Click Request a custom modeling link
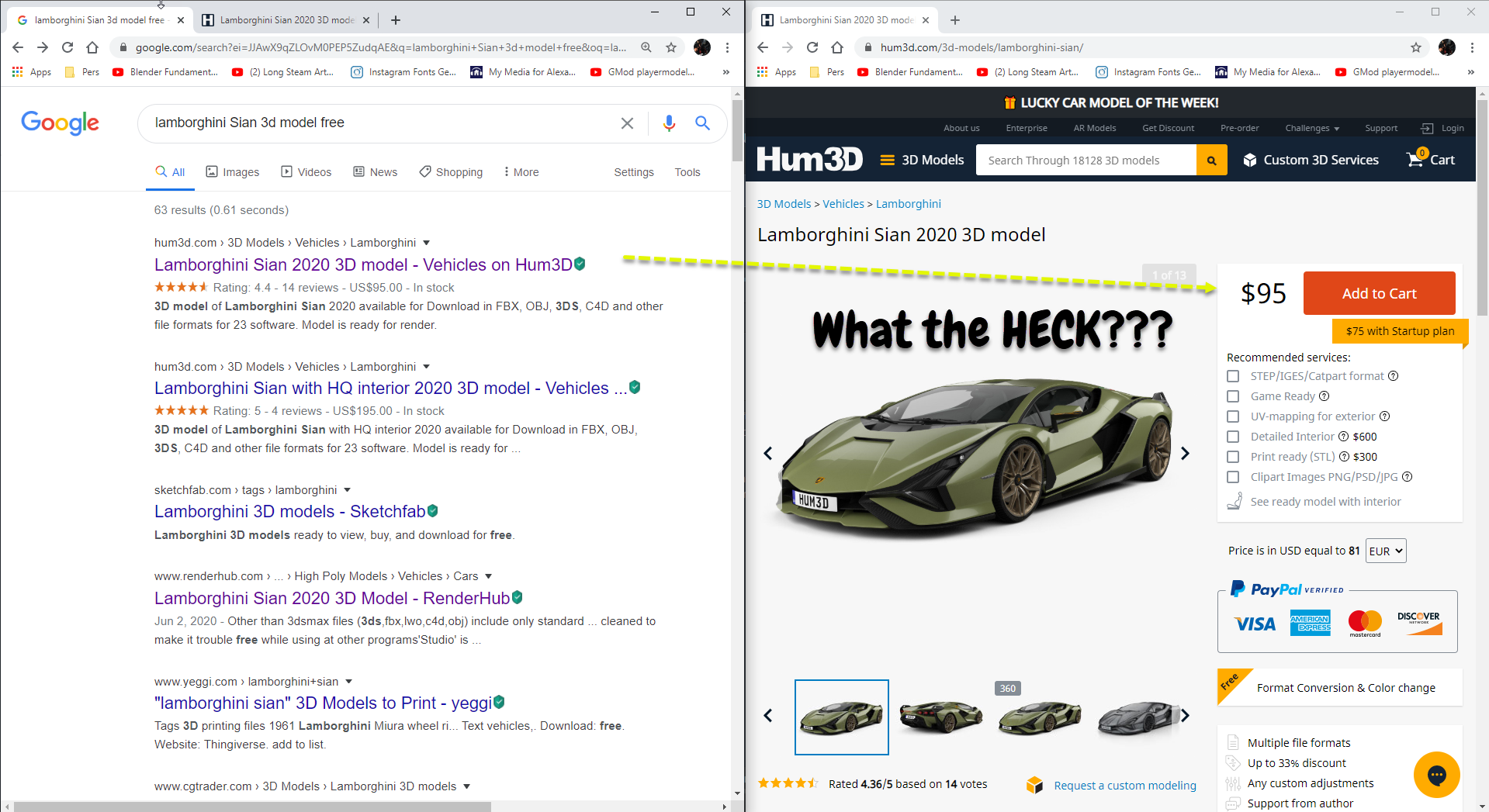1489x812 pixels. click(1124, 786)
